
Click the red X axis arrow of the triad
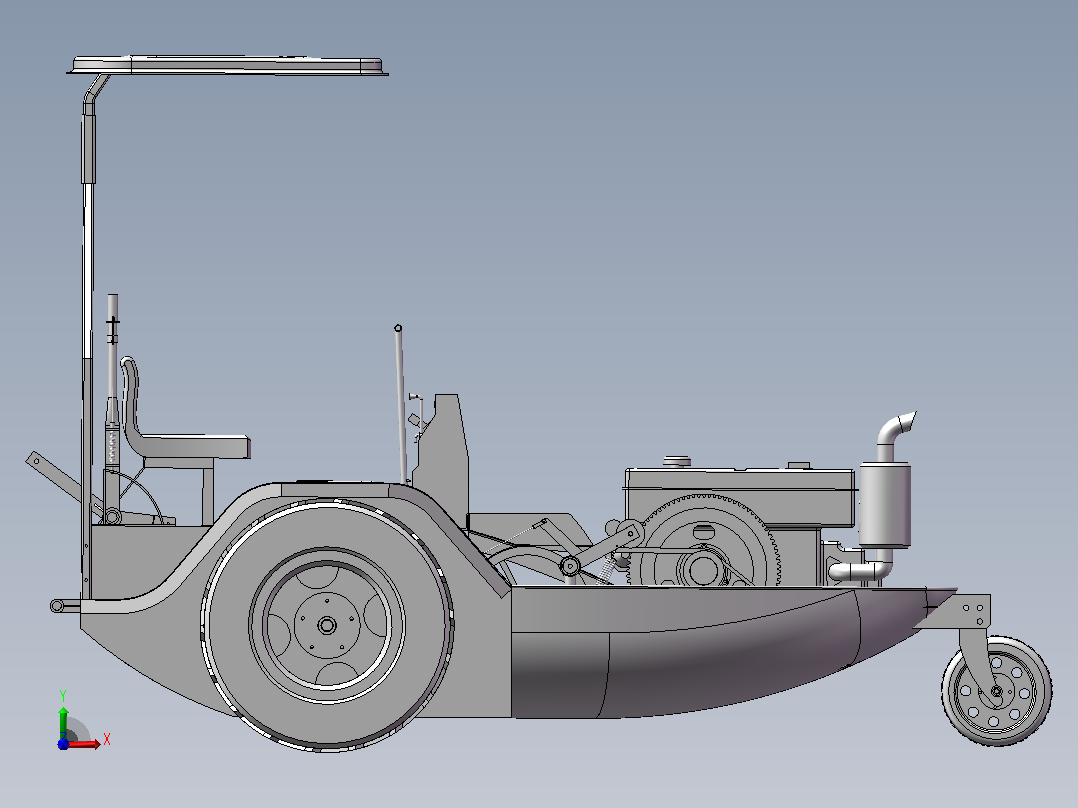tap(86, 744)
